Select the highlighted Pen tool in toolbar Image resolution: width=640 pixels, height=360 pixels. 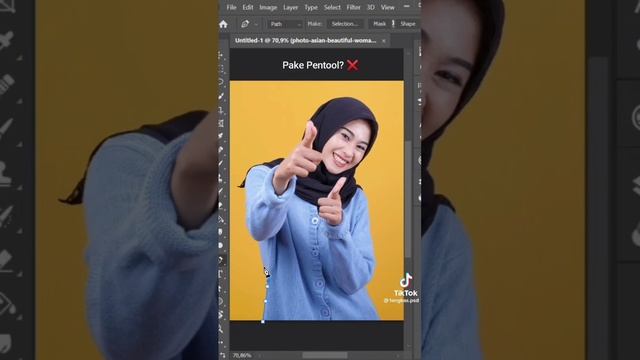(x=221, y=260)
